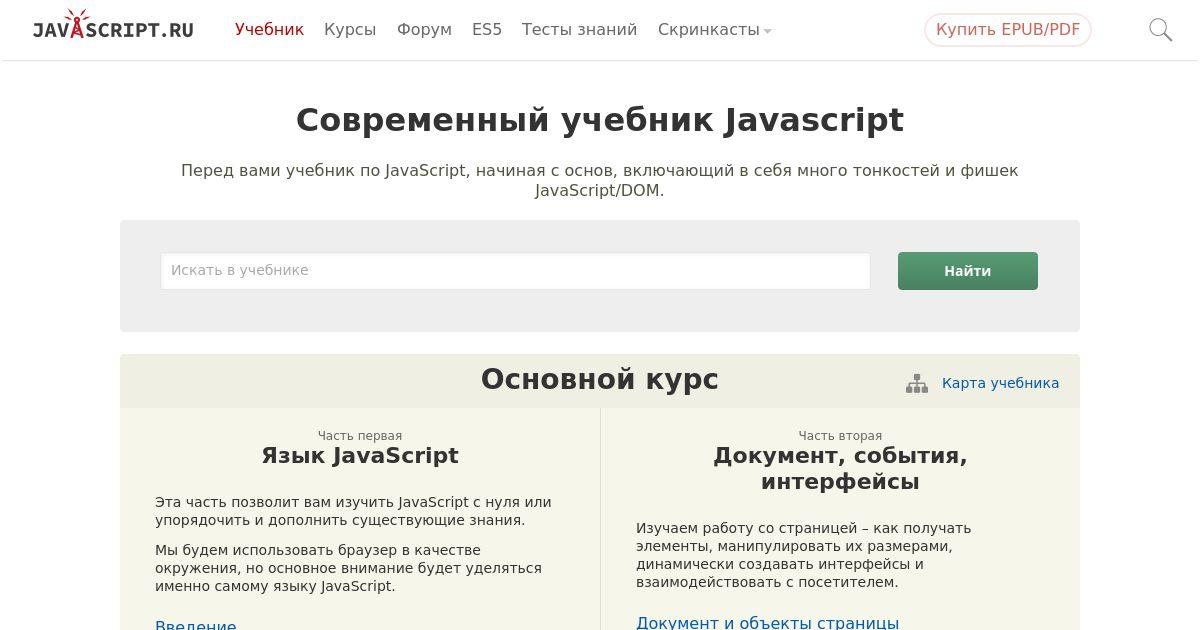Open the Введение link
This screenshot has width=1200, height=630.
point(196,624)
